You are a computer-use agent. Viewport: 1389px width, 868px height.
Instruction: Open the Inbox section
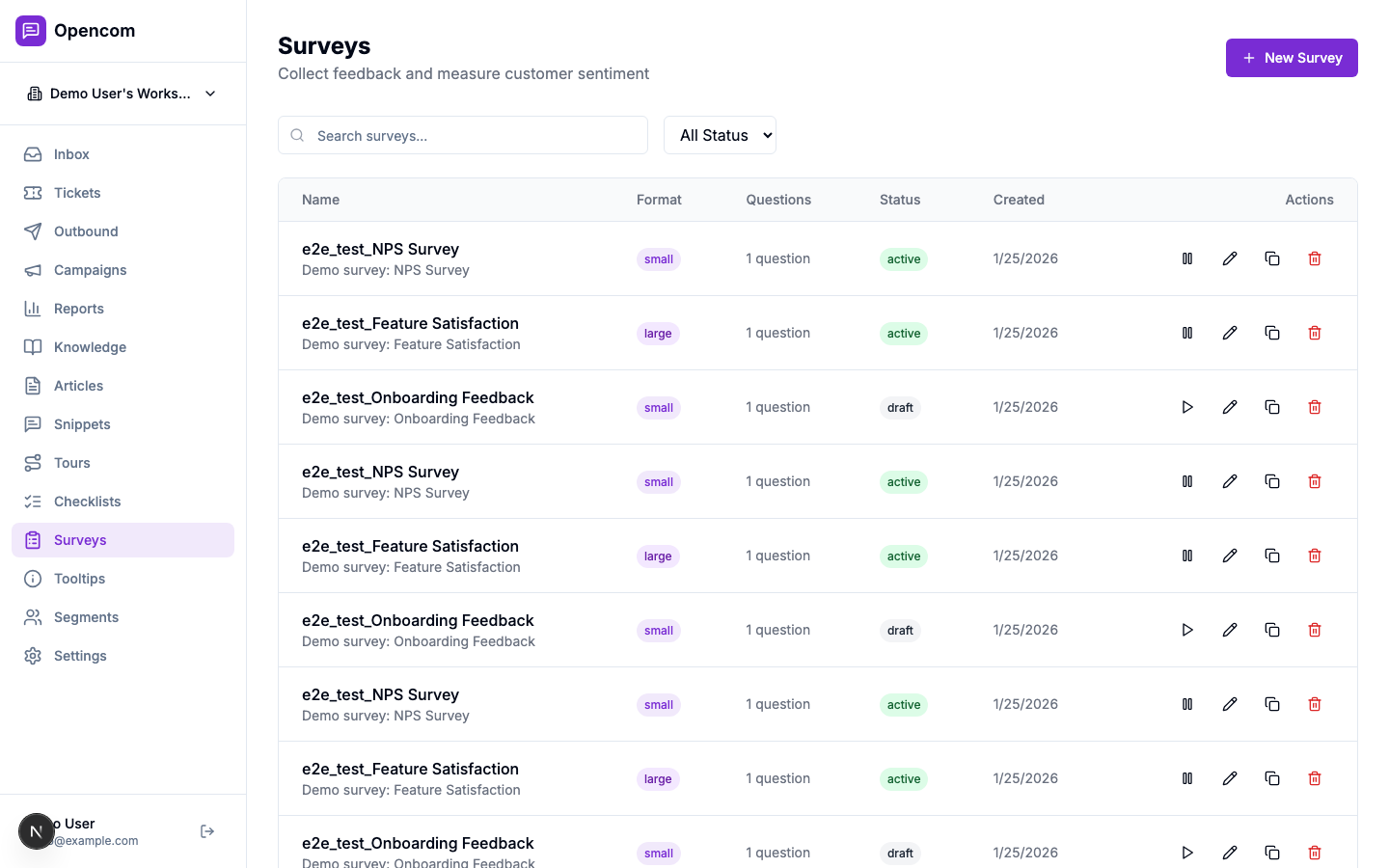tap(70, 154)
